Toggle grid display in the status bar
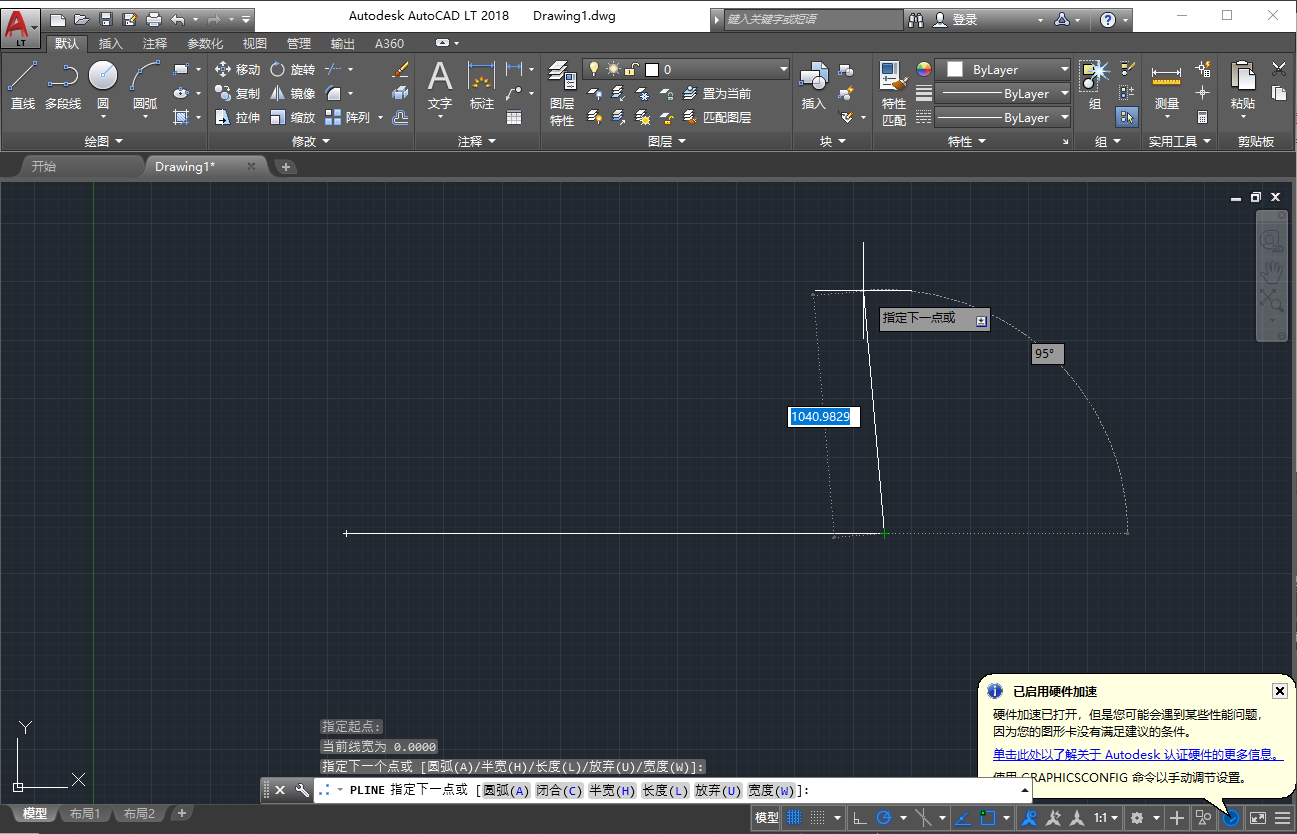The height and width of the screenshot is (834, 1297). (793, 817)
